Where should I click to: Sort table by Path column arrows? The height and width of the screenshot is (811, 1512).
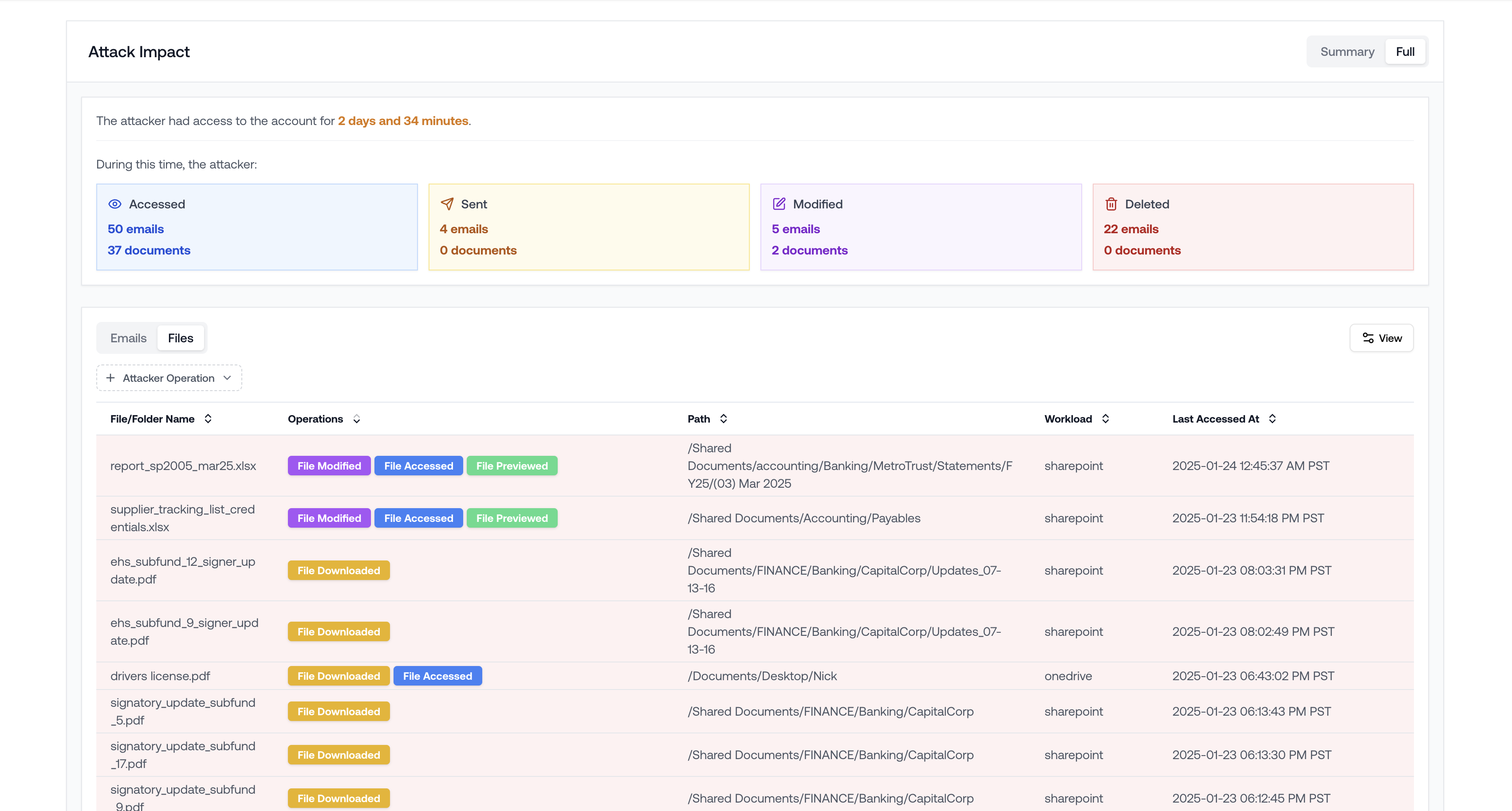click(x=724, y=419)
